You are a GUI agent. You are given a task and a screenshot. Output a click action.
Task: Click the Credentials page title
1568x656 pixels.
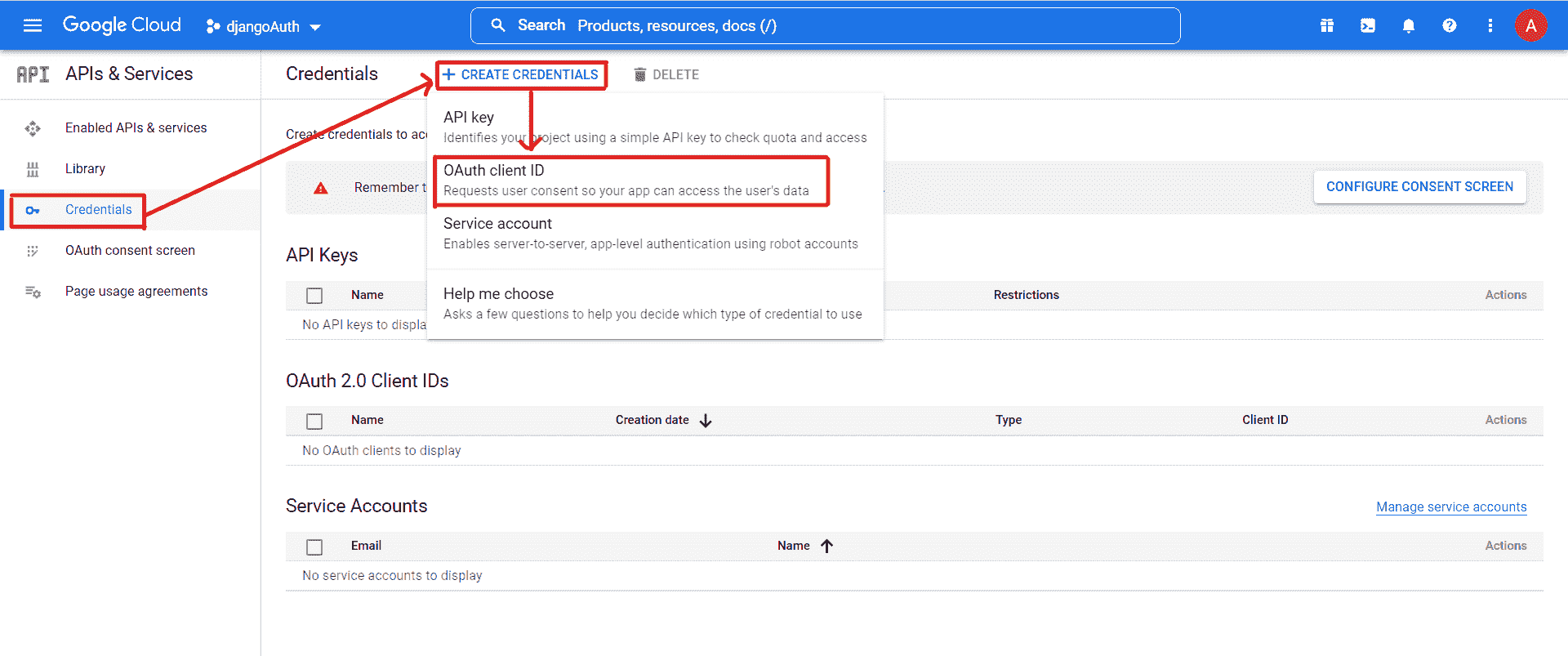pos(332,74)
